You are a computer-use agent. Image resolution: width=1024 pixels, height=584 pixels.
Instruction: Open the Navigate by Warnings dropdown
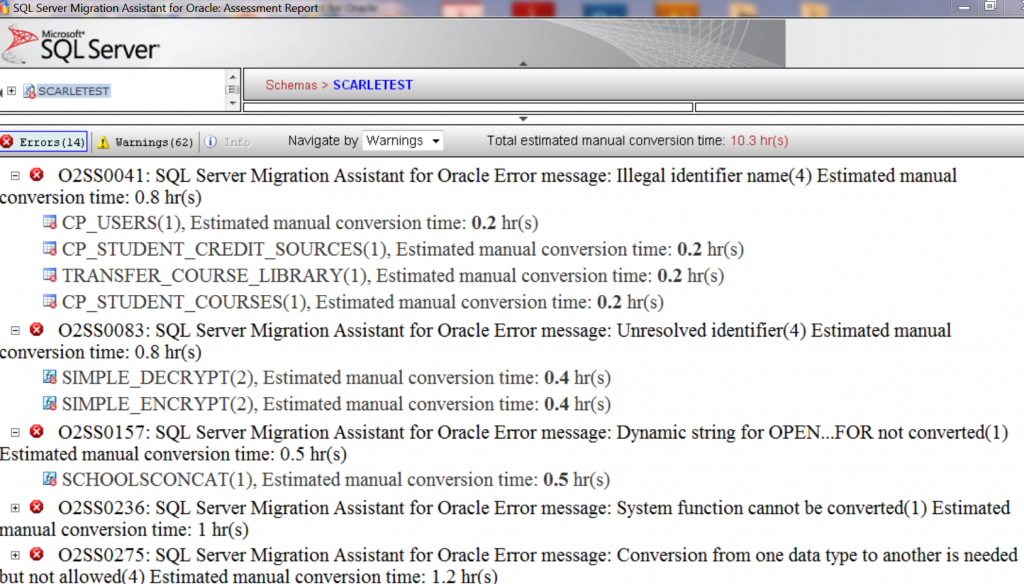[403, 141]
